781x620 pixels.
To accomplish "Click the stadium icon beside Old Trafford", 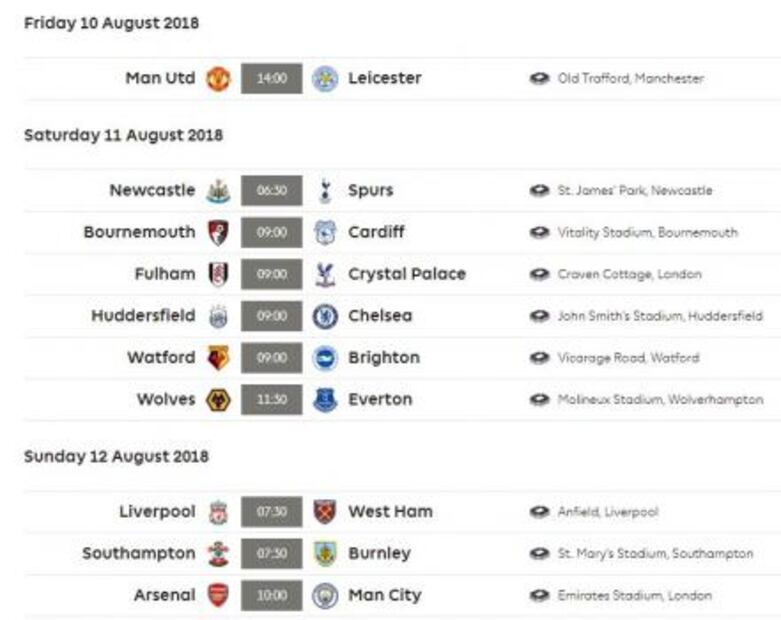I will [x=540, y=78].
